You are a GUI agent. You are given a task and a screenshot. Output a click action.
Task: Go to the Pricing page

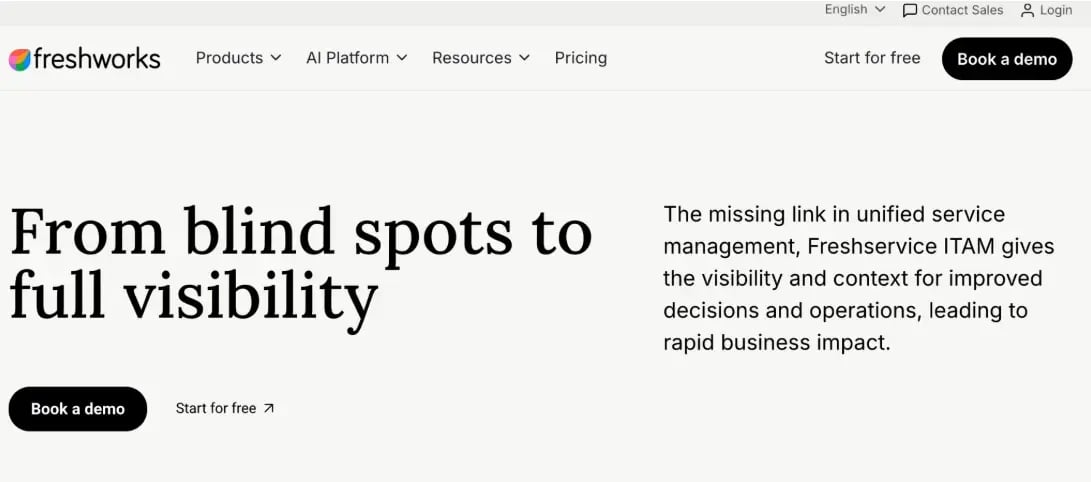coord(580,58)
